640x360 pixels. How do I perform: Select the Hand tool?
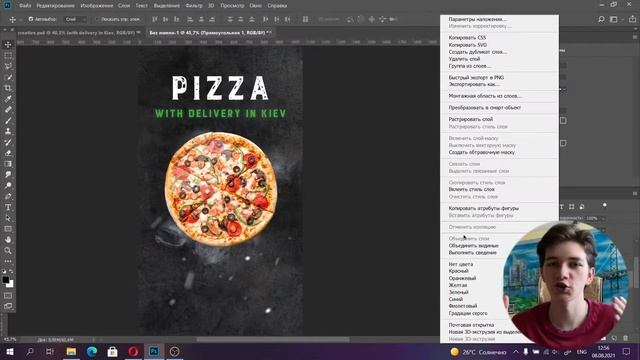(x=8, y=240)
